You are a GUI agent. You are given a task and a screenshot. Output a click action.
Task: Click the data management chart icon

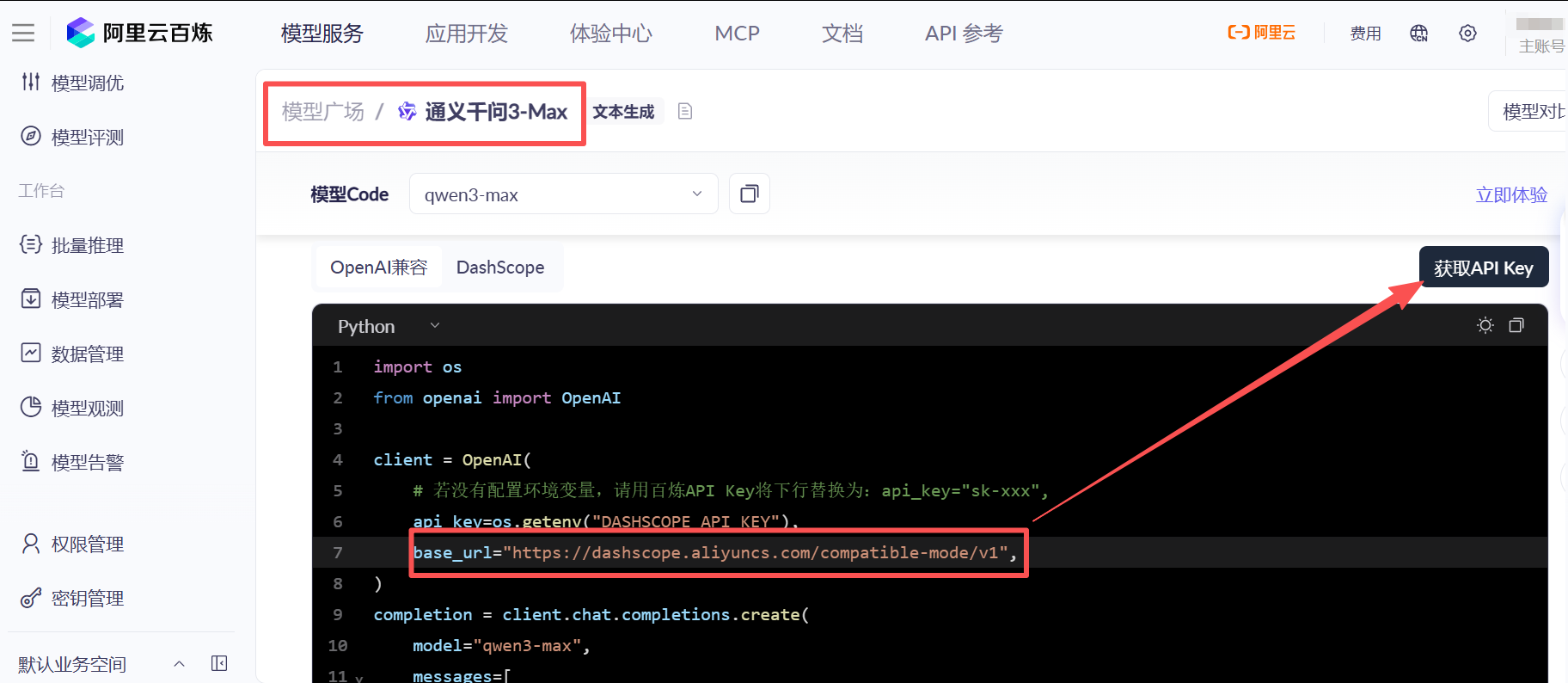pos(31,353)
